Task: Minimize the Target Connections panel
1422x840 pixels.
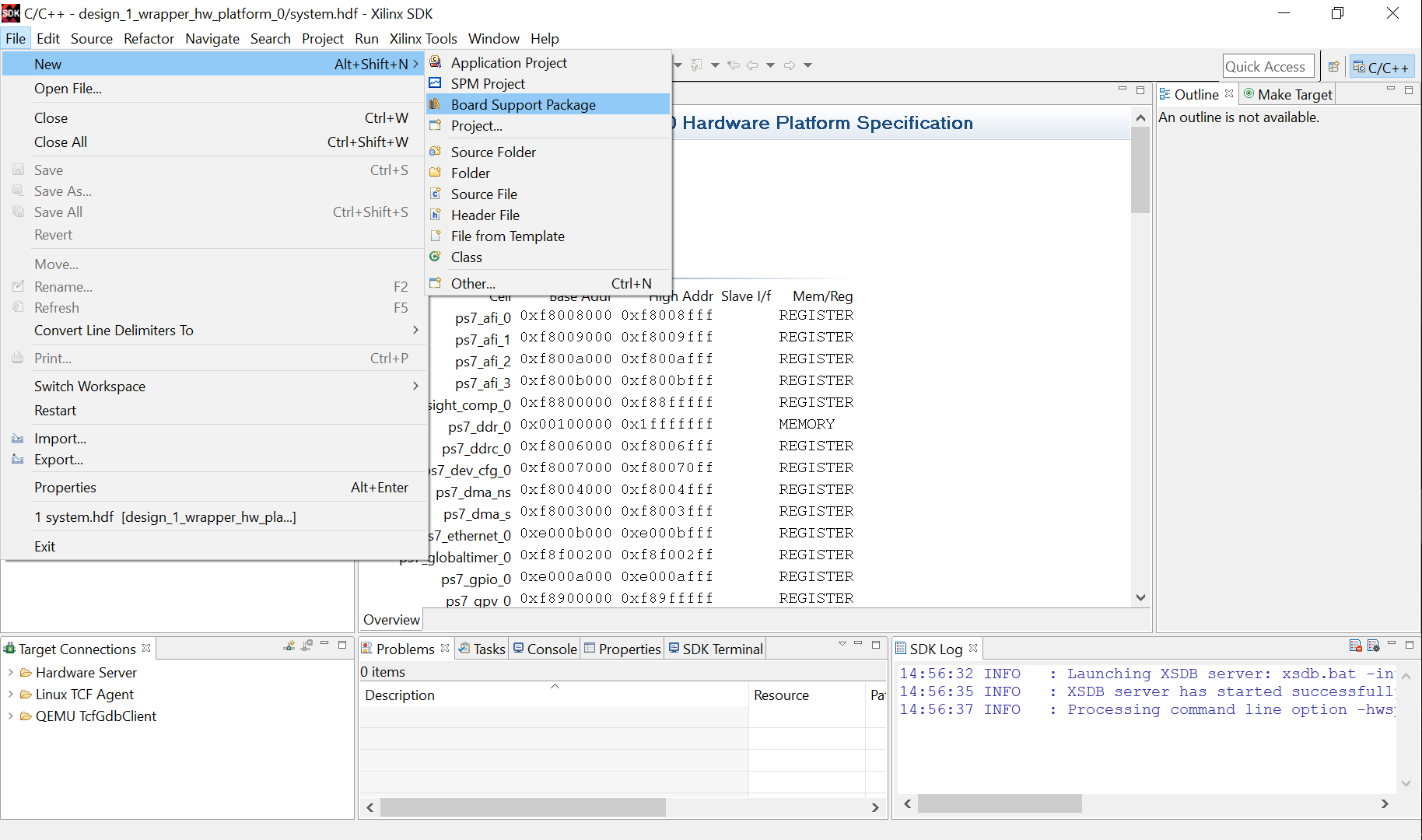Action: point(325,645)
